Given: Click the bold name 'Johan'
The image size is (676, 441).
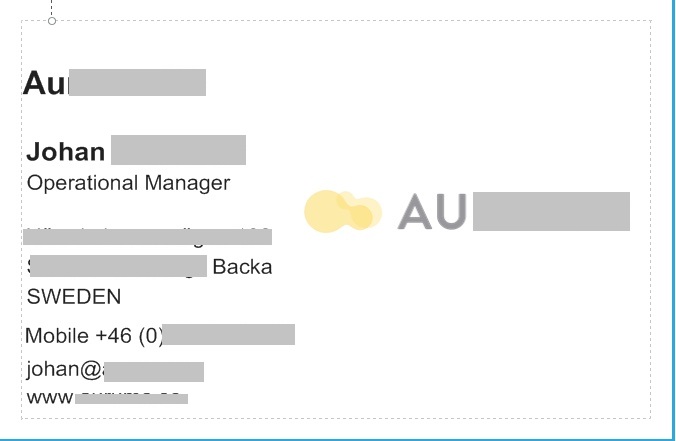Looking at the screenshot, I should tap(66, 152).
